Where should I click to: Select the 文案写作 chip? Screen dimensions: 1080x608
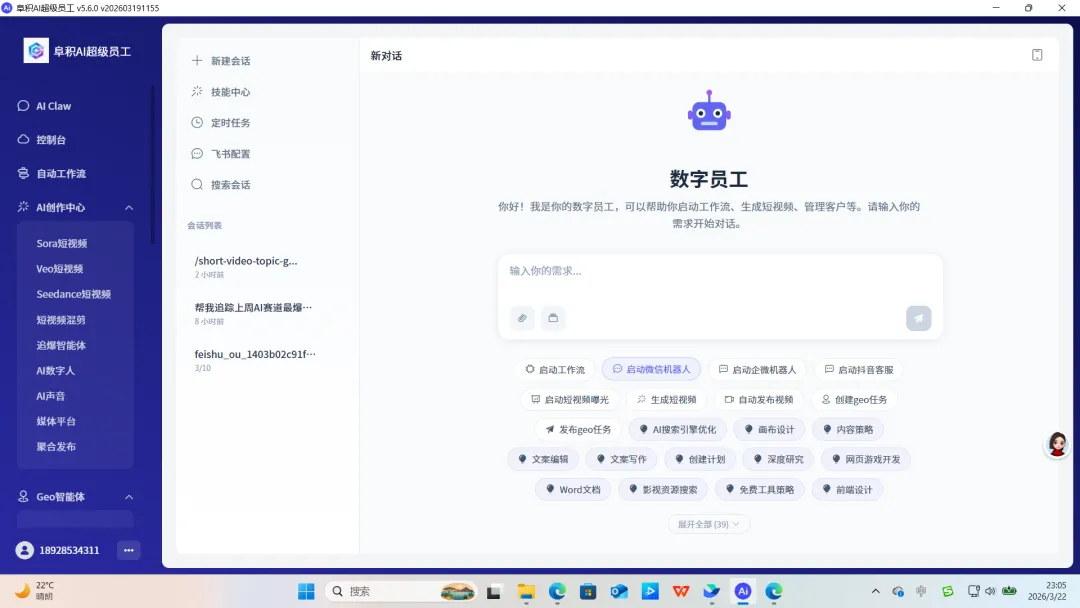click(621, 459)
